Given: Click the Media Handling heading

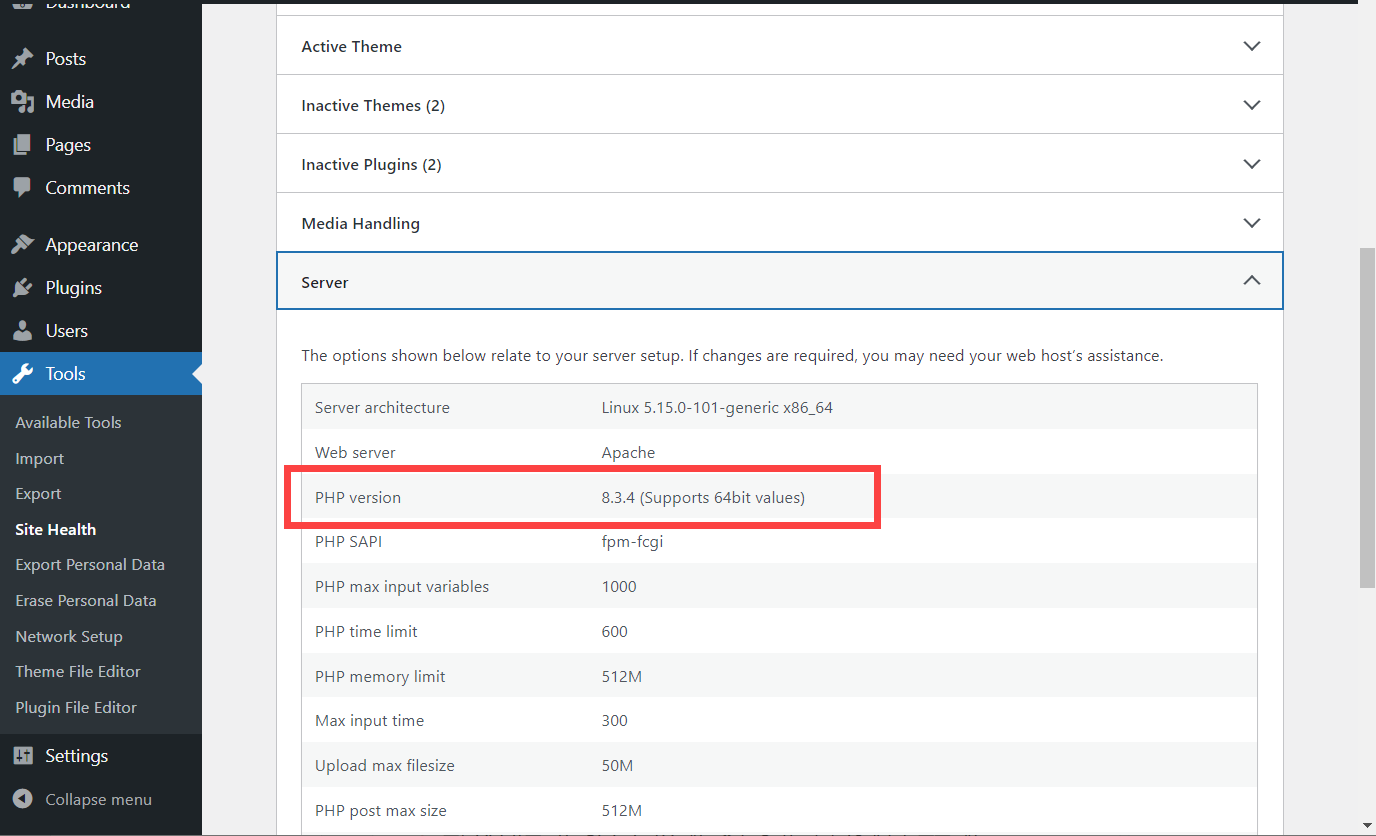Looking at the screenshot, I should coord(360,224).
